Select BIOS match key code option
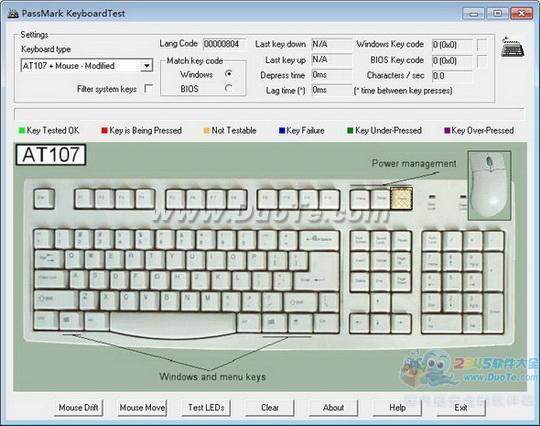Screen dimensions: 540x426 228,89
